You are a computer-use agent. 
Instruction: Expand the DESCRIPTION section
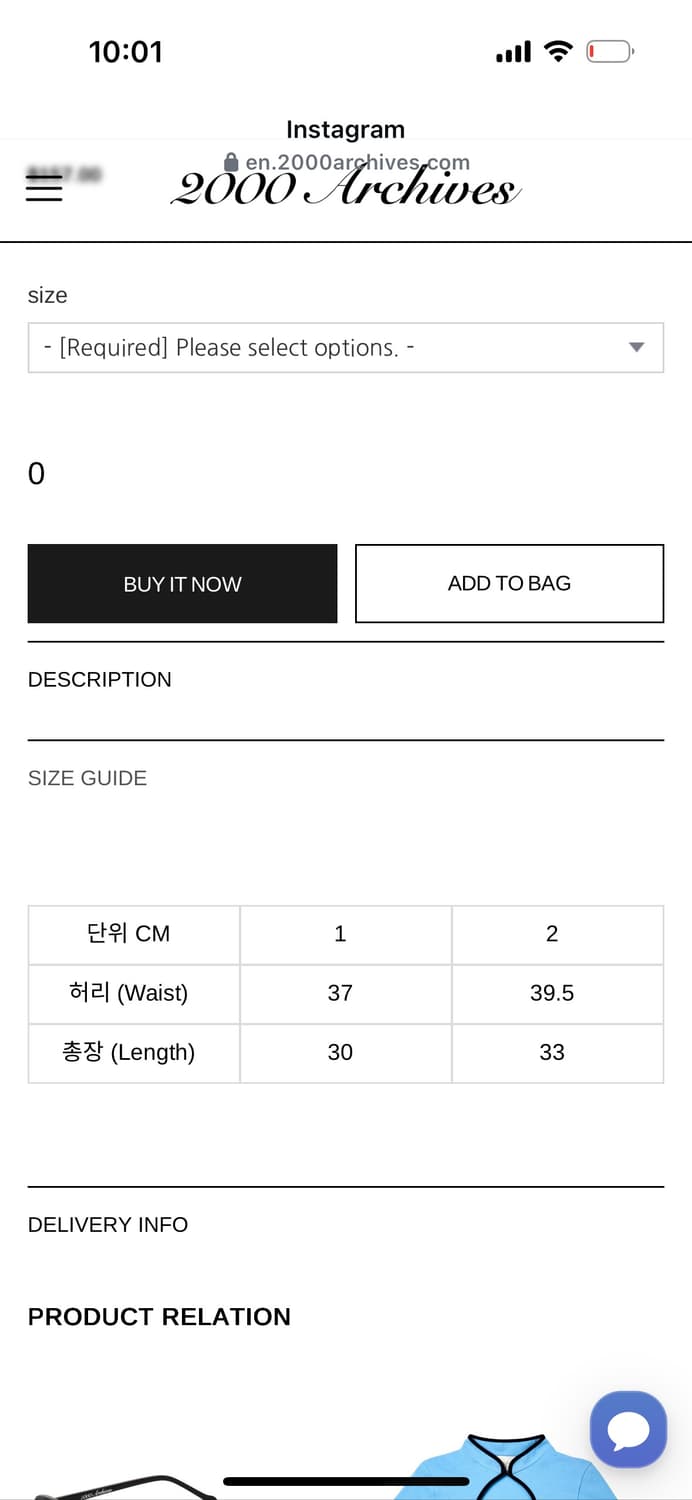[x=100, y=680]
